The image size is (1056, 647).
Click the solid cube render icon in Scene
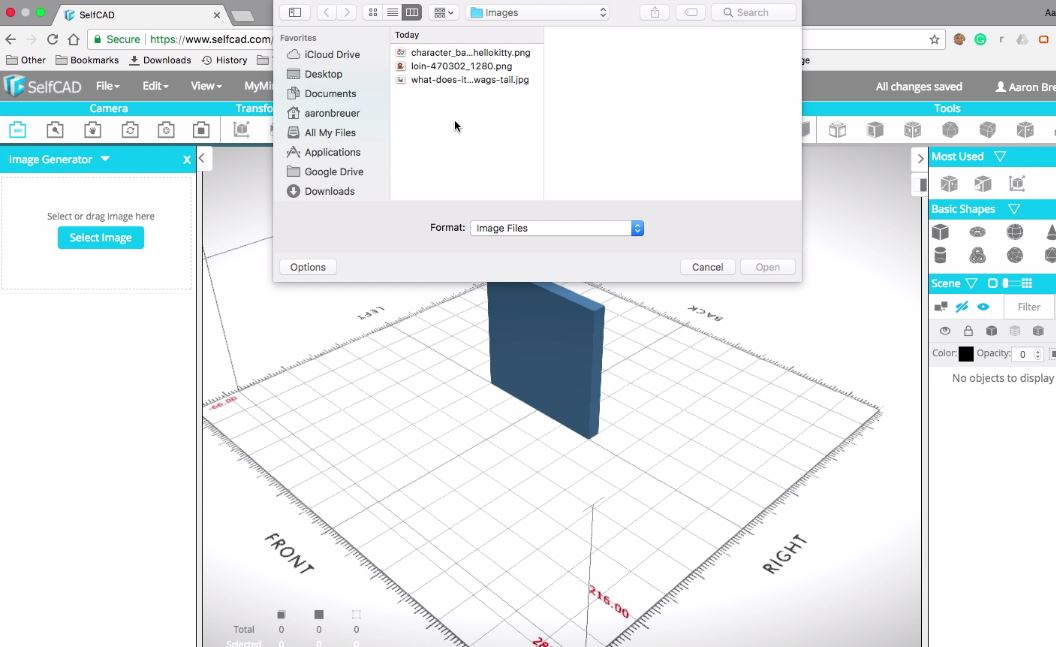pos(991,331)
